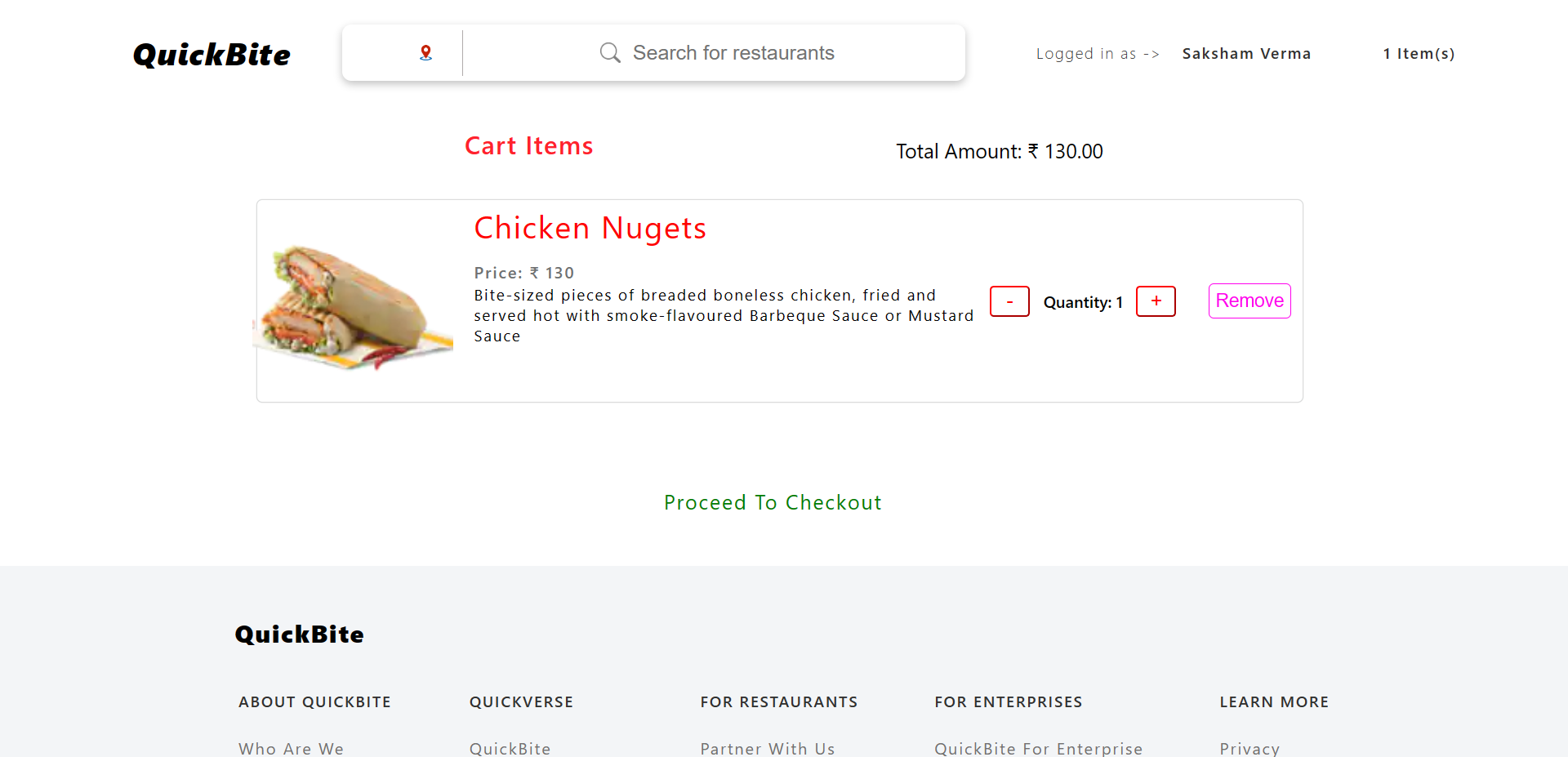Click the location pin icon

pos(425,51)
